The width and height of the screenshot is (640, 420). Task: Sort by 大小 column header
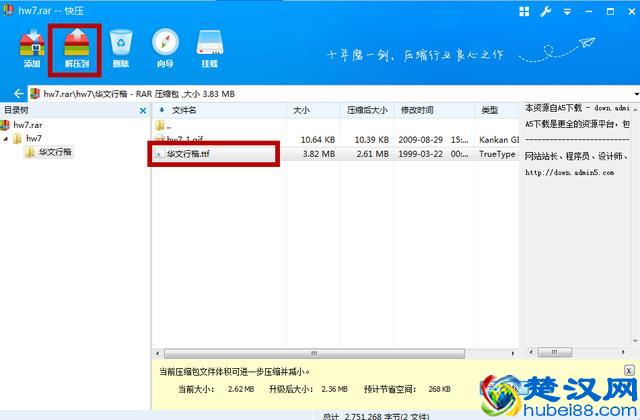[301, 110]
